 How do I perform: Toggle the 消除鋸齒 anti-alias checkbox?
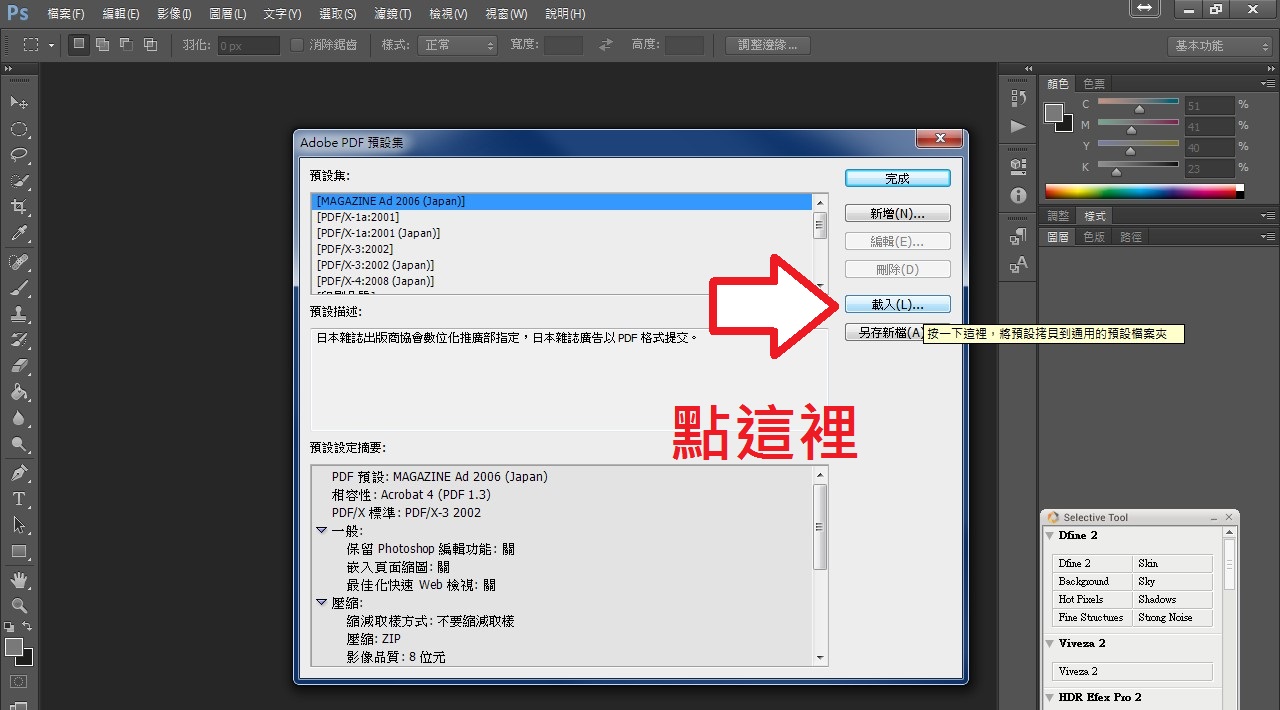tap(296, 45)
